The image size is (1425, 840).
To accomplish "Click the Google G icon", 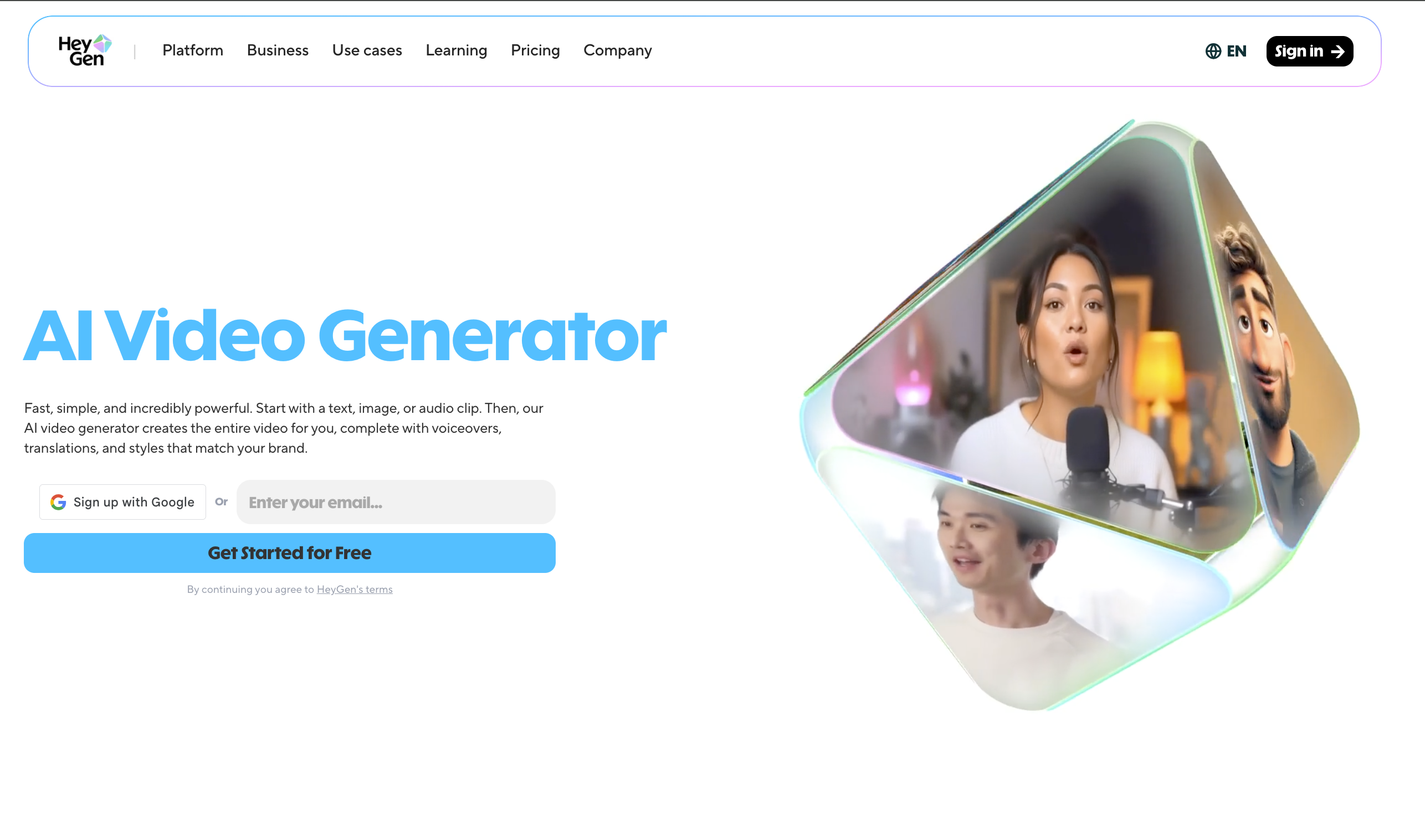I will point(58,502).
